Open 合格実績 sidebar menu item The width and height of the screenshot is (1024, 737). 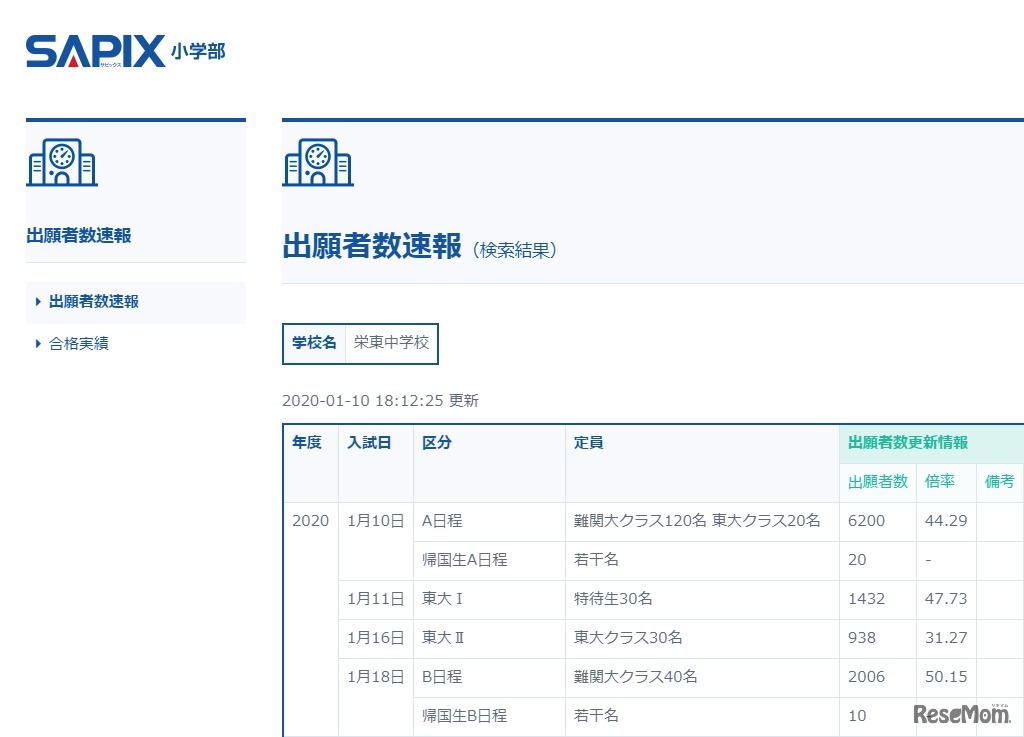(79, 343)
